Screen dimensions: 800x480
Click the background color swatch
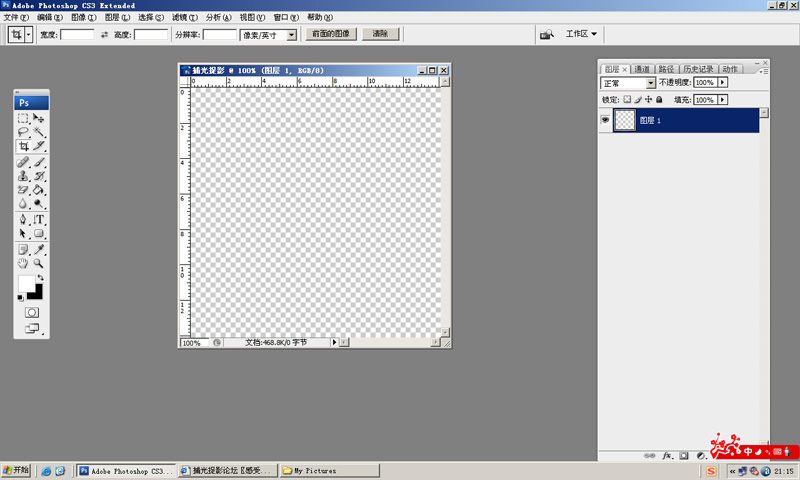[37, 293]
